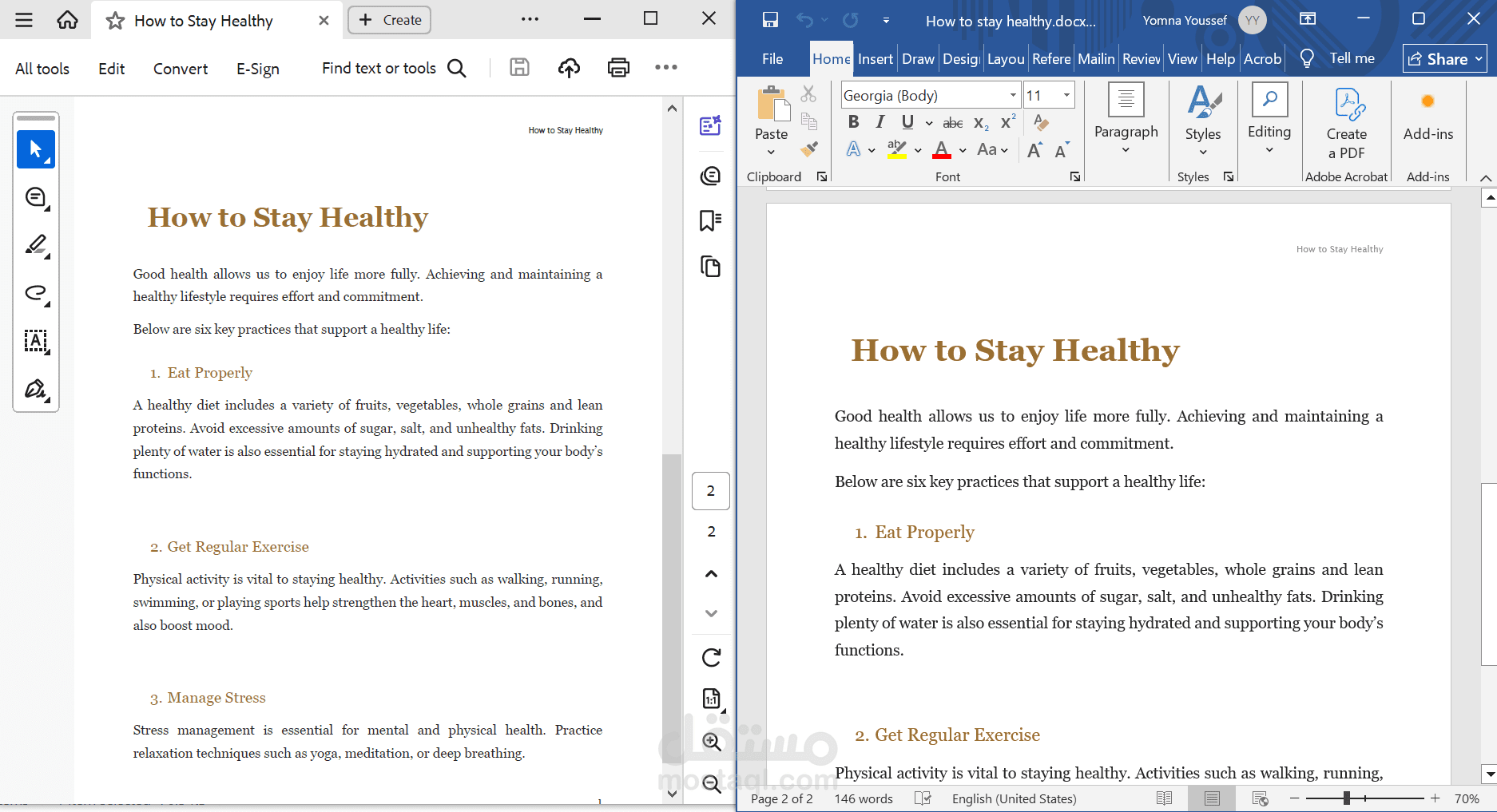The width and height of the screenshot is (1497, 812).
Task: Choose the fill and sign pen tool
Action: [36, 389]
